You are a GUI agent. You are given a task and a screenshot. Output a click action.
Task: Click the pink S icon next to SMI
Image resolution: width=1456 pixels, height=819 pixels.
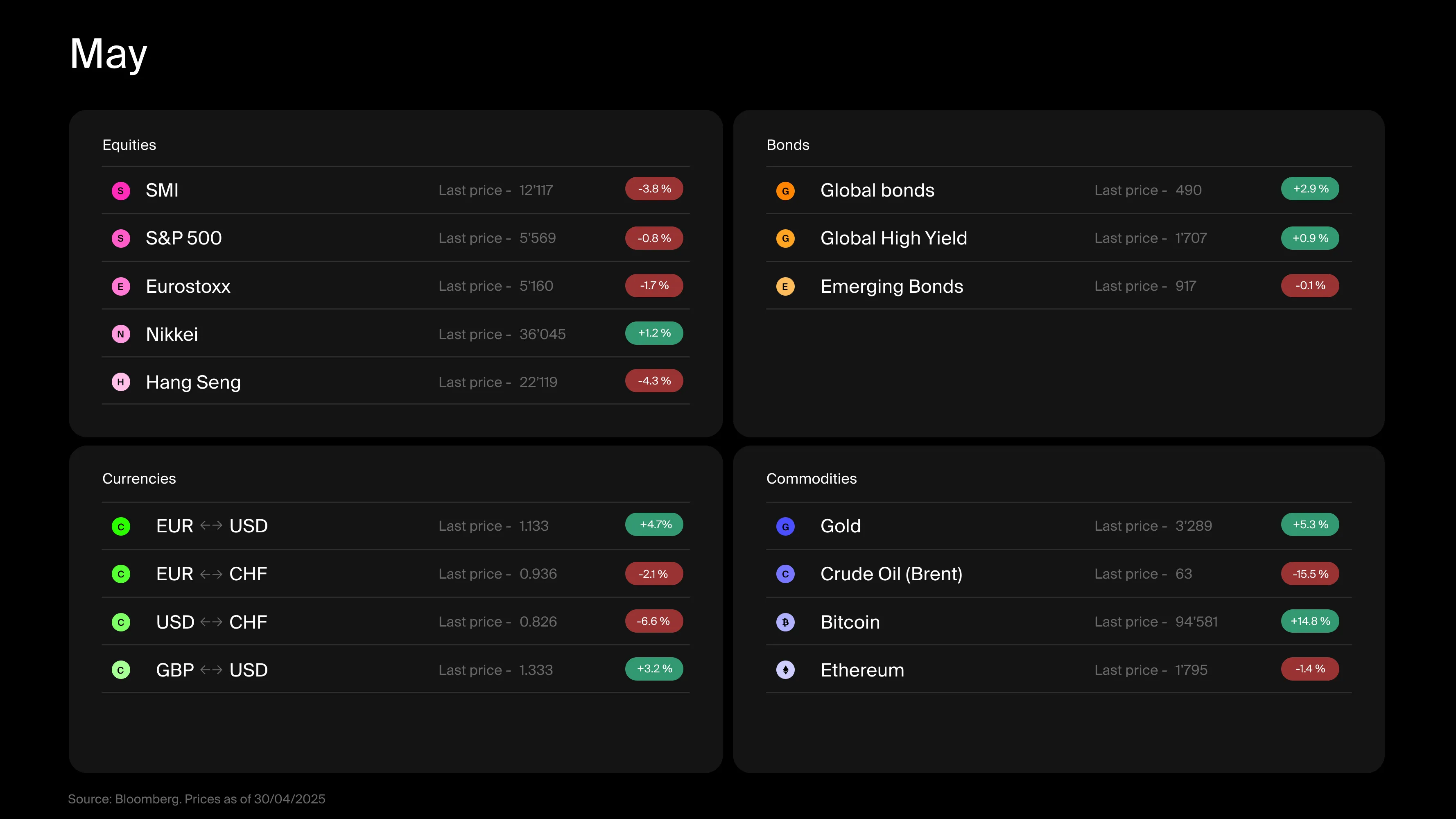tap(120, 190)
